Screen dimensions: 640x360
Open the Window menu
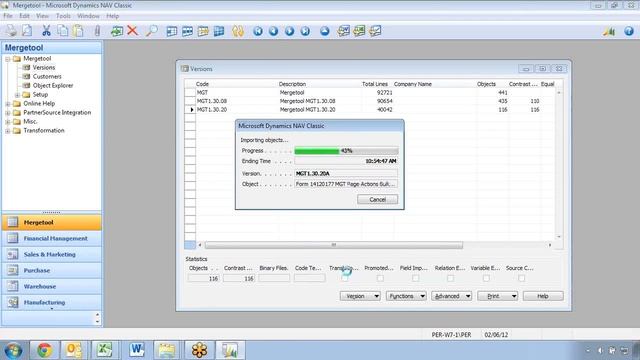coord(88,16)
